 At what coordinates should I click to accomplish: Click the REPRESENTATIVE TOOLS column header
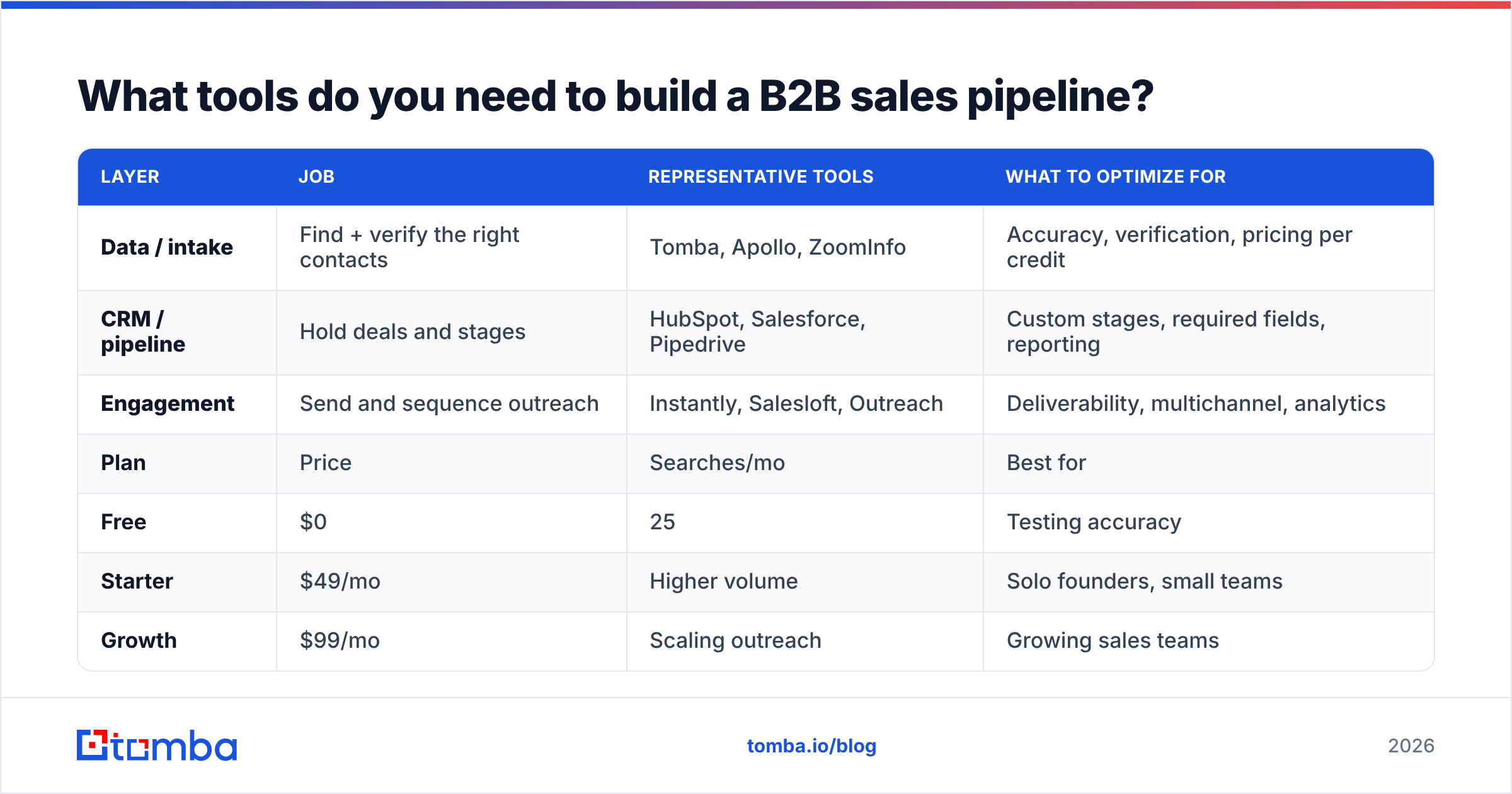[x=760, y=176]
